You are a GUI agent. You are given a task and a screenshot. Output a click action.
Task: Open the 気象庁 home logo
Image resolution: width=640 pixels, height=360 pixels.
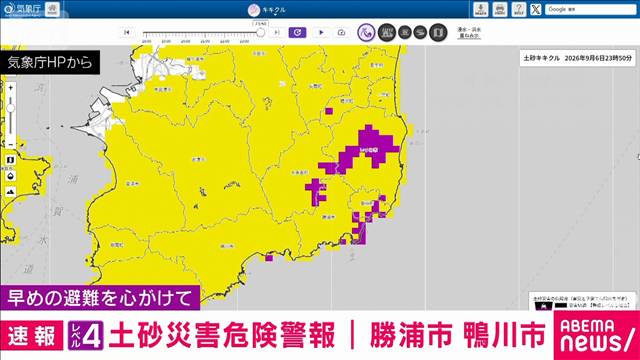point(22,9)
